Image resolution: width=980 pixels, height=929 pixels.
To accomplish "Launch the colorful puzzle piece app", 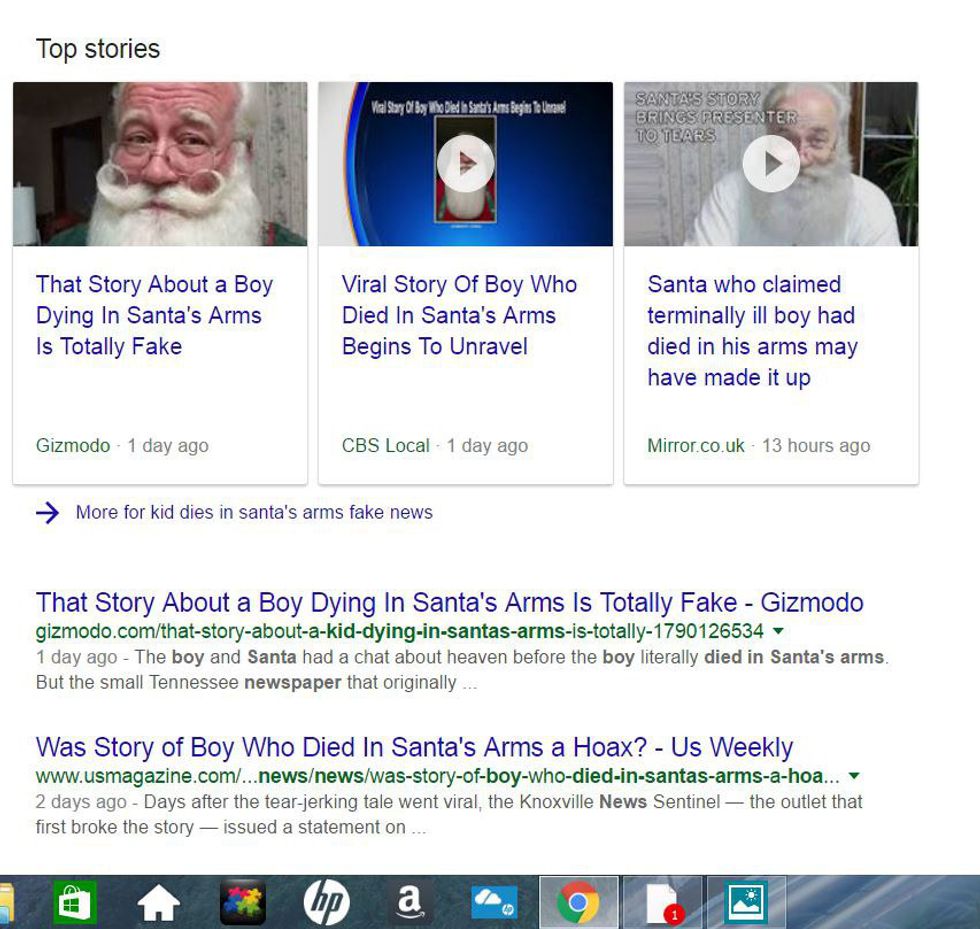I will [x=242, y=903].
